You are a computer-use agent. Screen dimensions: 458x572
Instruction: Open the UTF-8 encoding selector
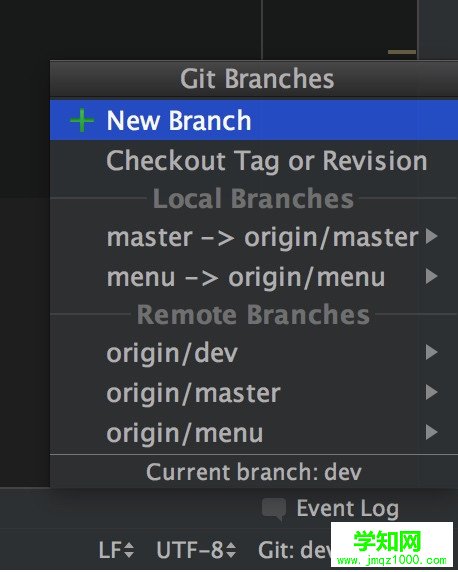(196, 550)
